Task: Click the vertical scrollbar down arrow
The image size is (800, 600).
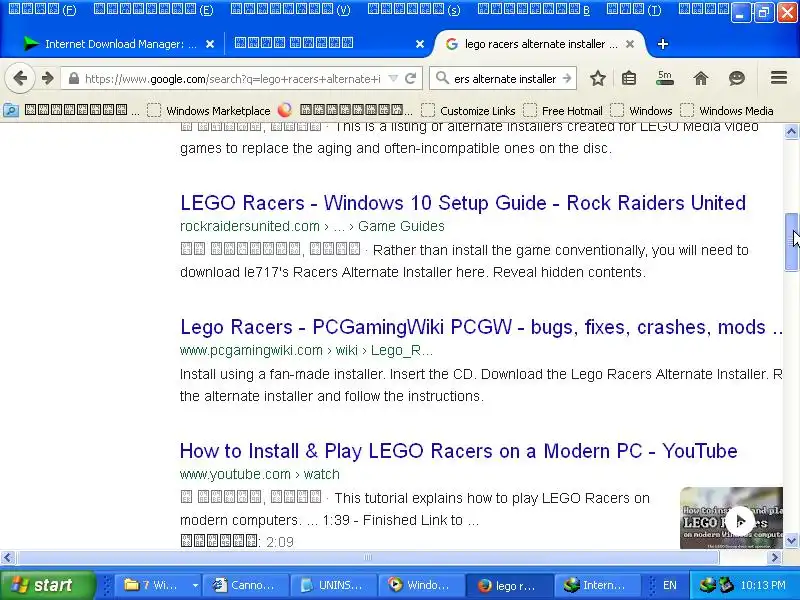Action: pos(791,540)
